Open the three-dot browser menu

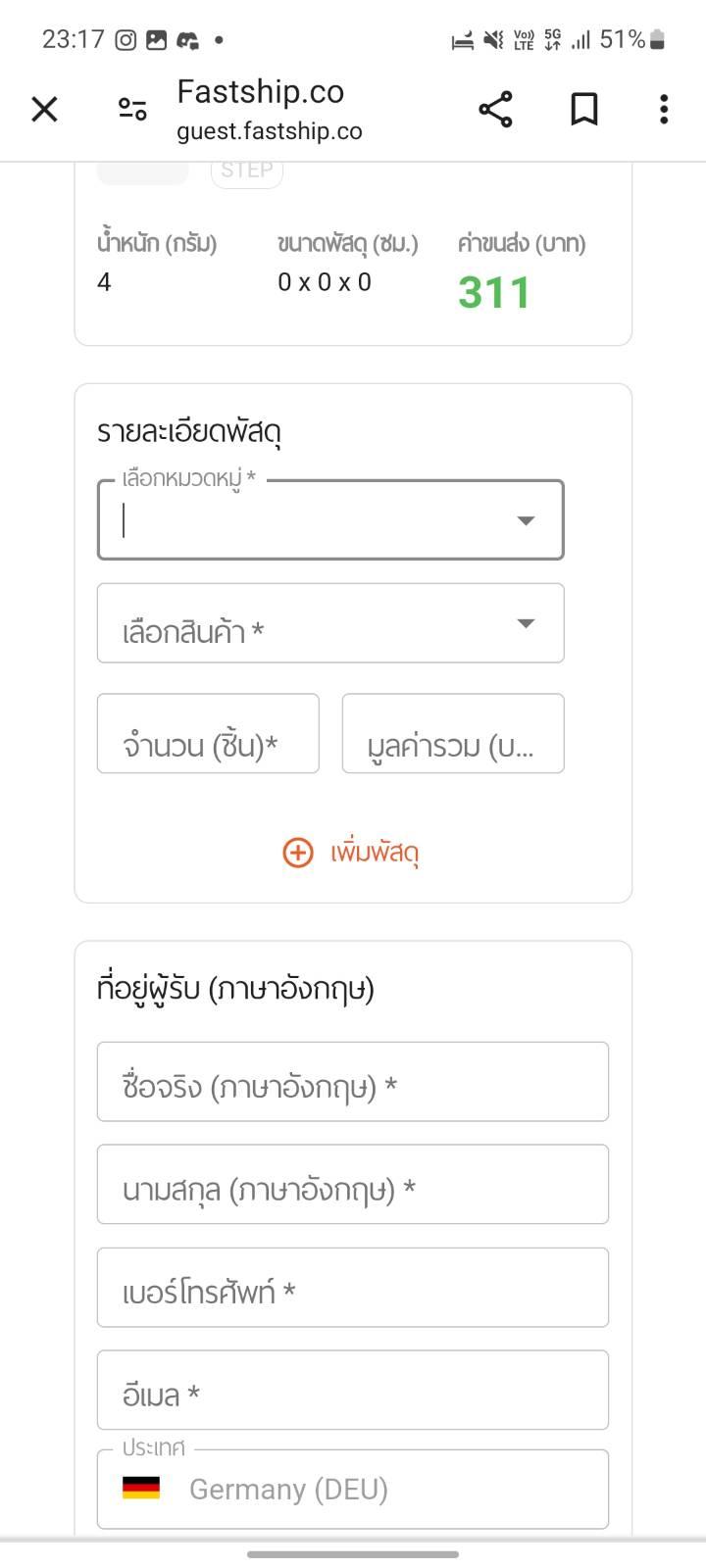(x=664, y=109)
